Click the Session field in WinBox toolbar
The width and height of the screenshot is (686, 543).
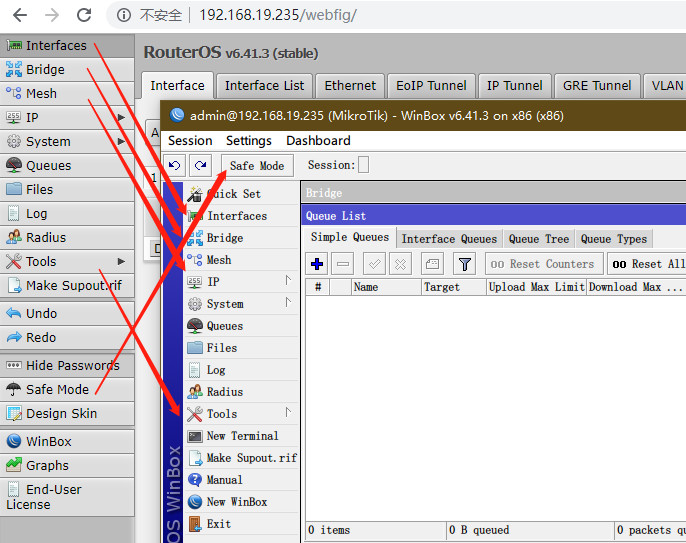pyautogui.click(x=363, y=165)
